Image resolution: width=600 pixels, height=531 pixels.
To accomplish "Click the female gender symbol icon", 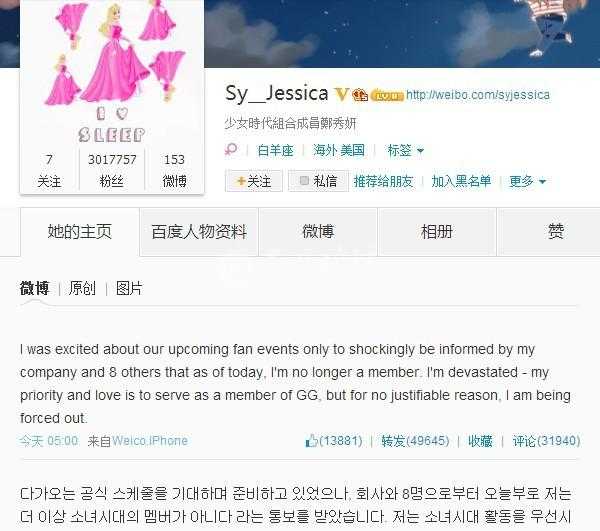I will tap(231, 150).
